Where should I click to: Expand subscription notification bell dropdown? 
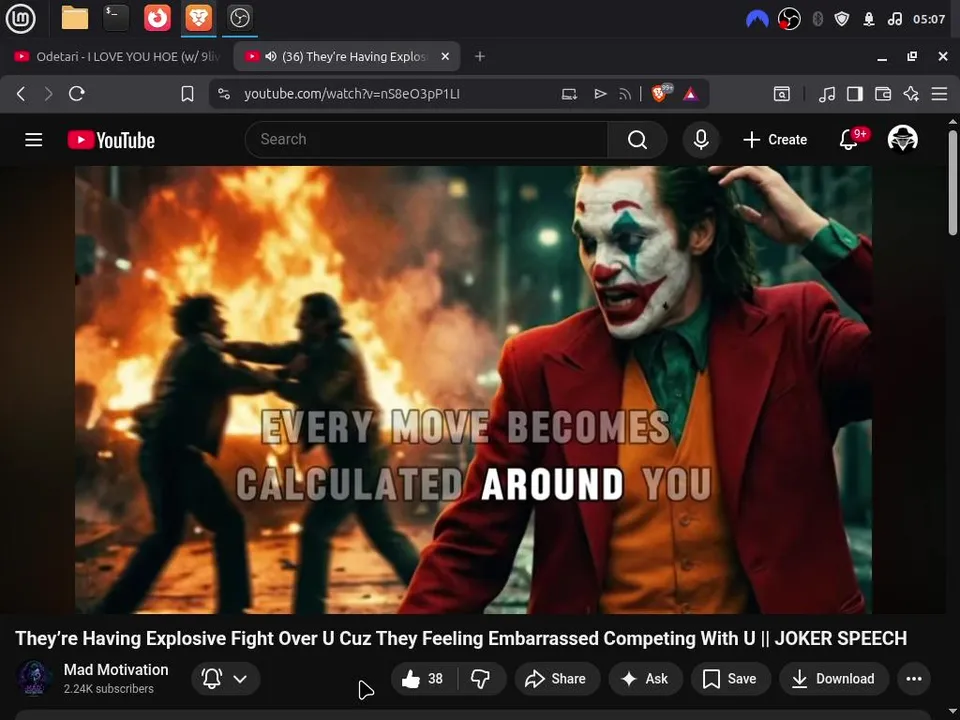[x=226, y=678]
